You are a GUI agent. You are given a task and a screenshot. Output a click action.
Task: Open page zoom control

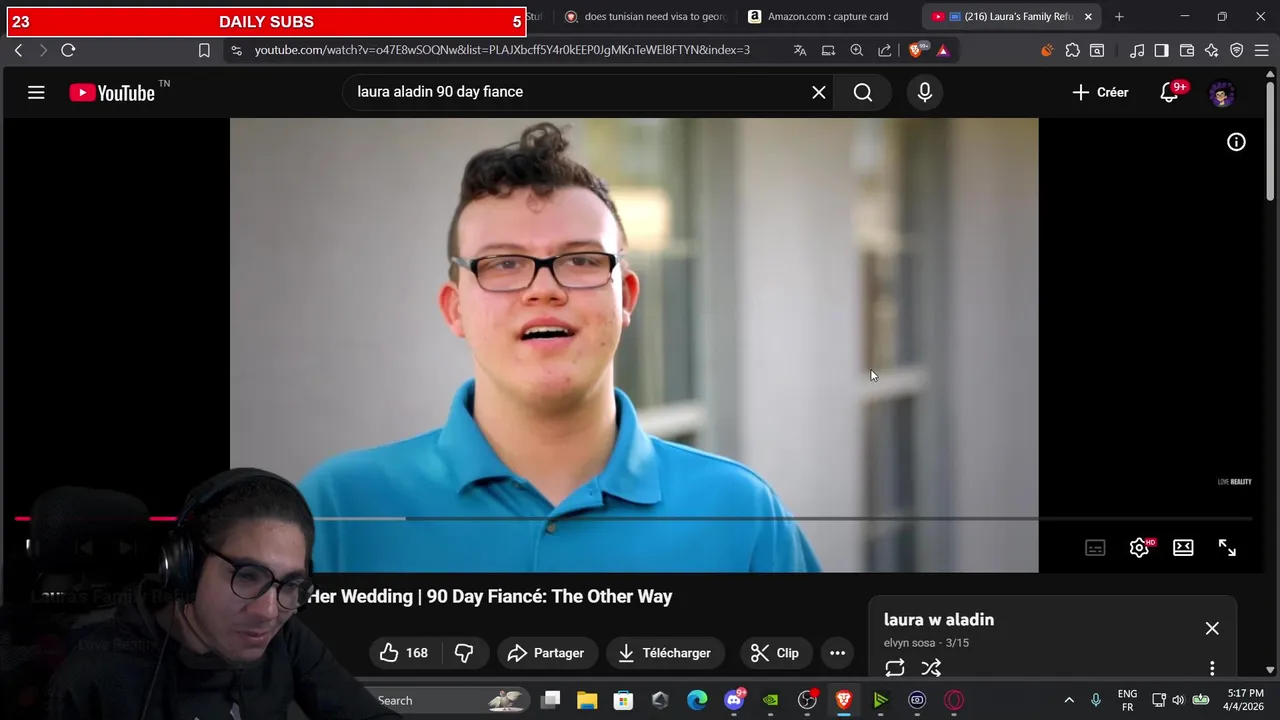856,50
